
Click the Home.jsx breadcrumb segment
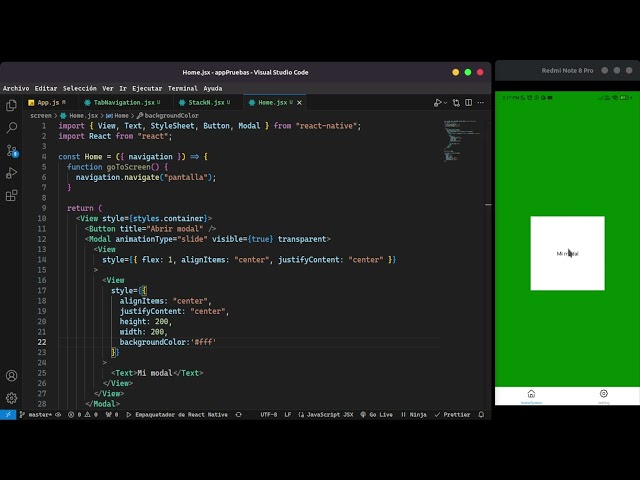pos(79,116)
